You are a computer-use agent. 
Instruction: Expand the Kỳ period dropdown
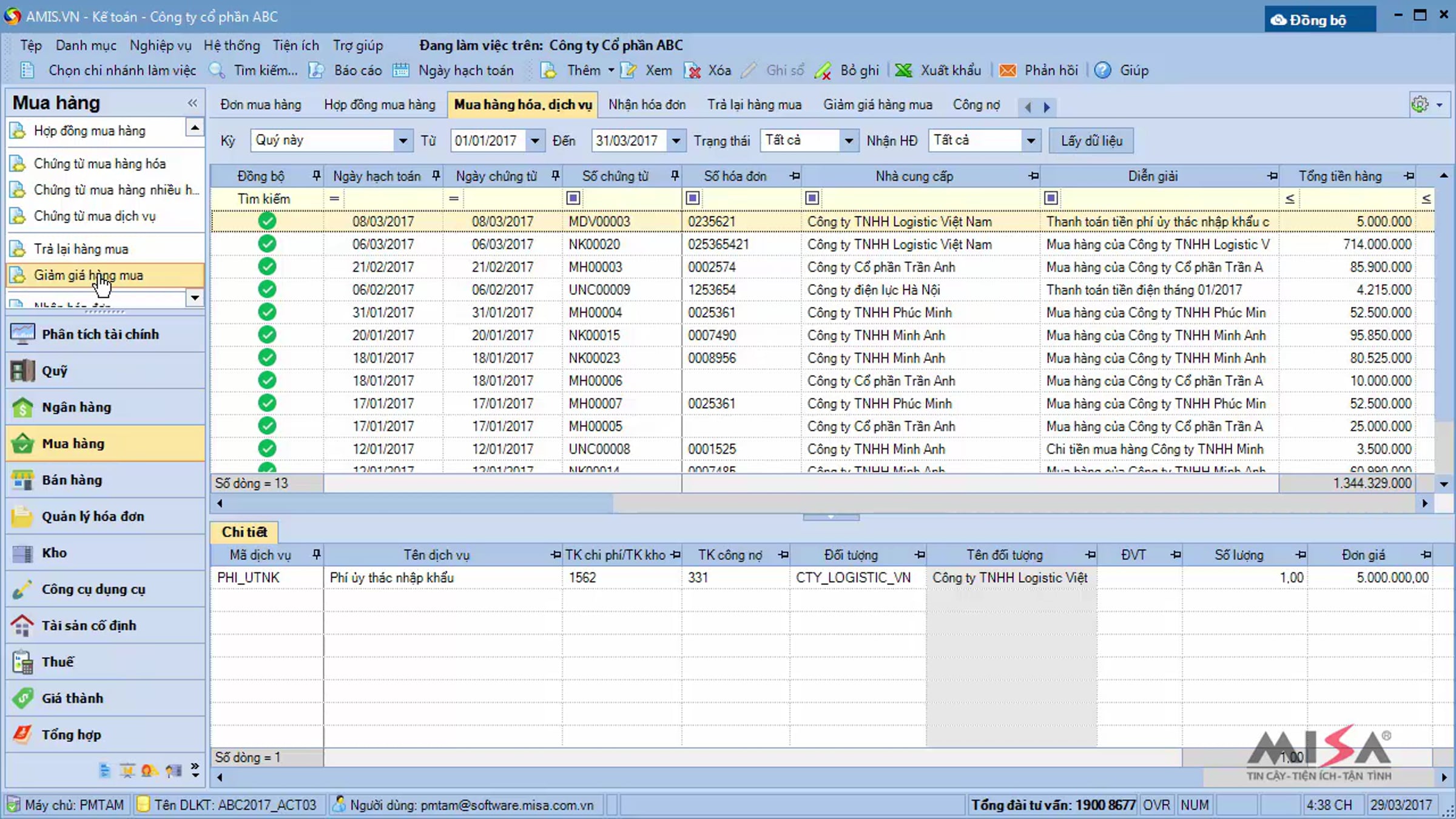(x=402, y=141)
